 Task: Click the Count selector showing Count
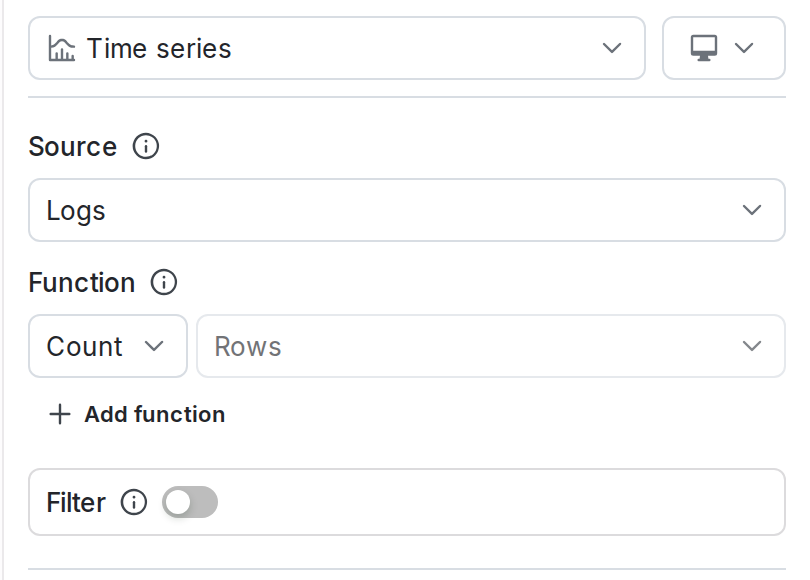coord(107,346)
